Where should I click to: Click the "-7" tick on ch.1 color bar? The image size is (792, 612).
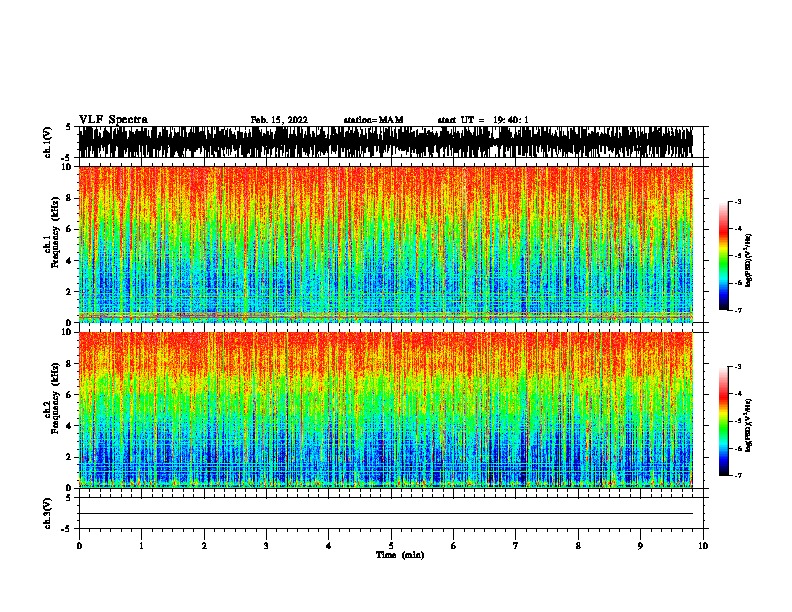click(x=737, y=310)
